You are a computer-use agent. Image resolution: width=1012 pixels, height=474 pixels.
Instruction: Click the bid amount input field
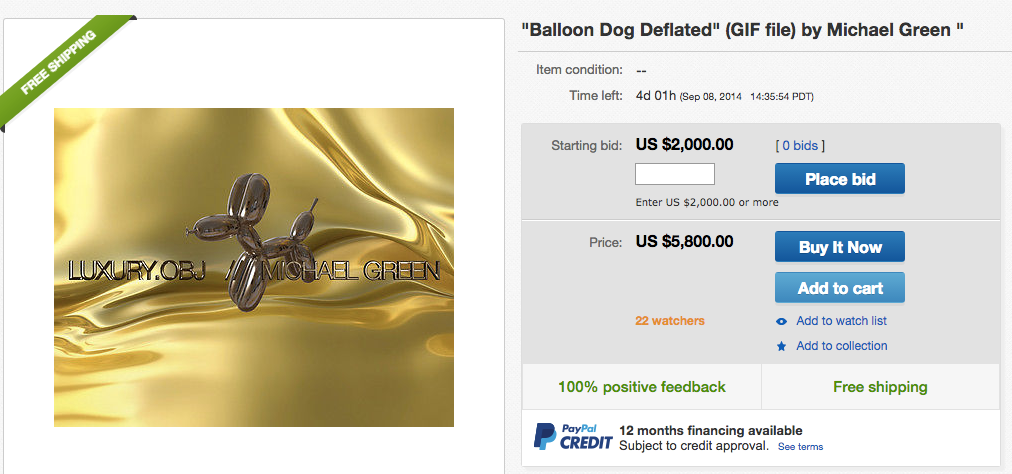coord(674,174)
